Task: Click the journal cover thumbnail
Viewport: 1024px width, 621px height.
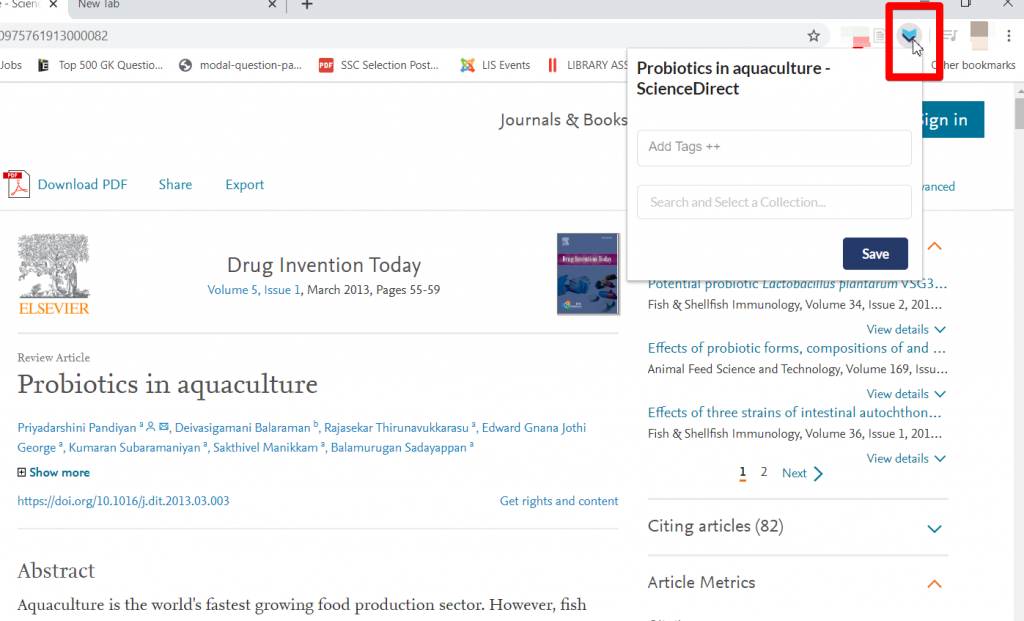Action: [588, 274]
